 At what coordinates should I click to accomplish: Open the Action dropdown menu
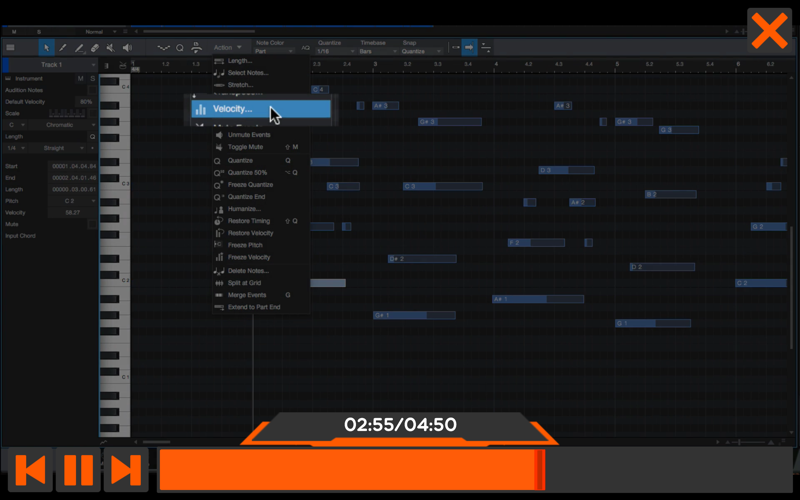pos(228,47)
